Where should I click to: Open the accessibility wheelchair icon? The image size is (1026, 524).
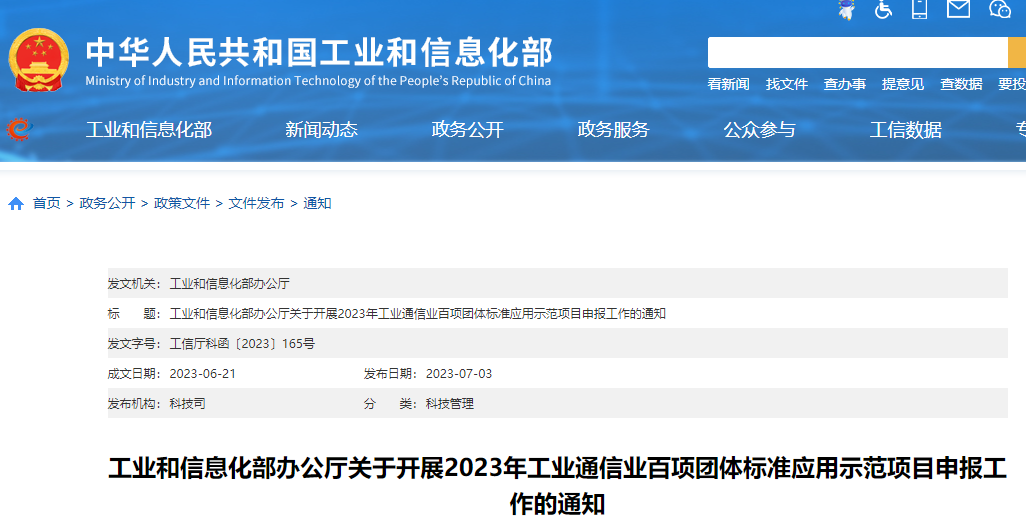click(883, 9)
